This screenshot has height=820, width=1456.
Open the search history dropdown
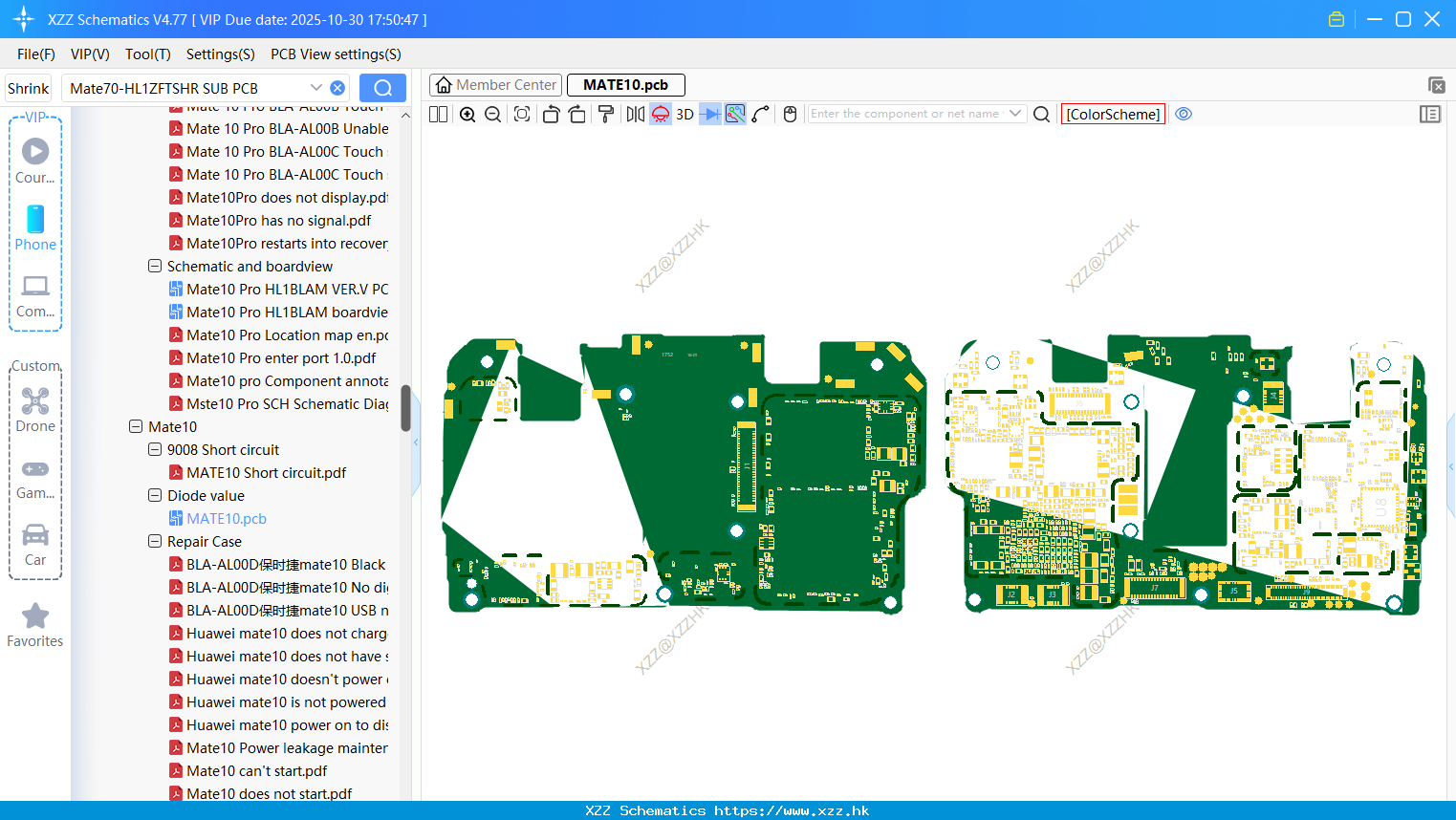coord(315,88)
